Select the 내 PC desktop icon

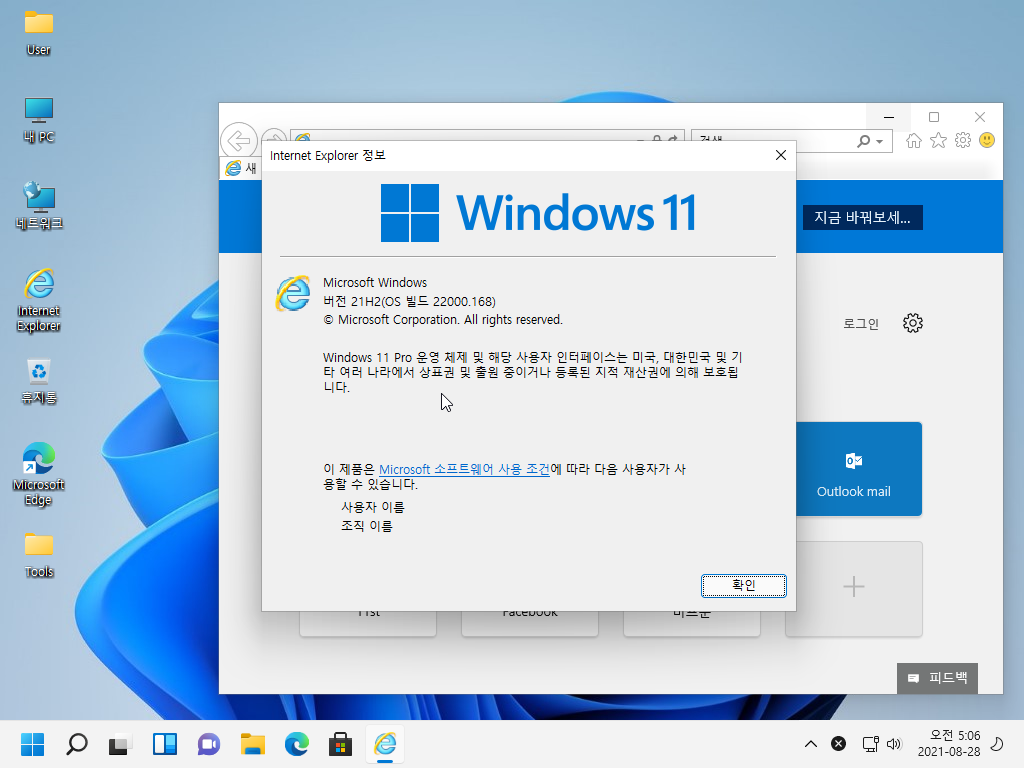[39, 120]
